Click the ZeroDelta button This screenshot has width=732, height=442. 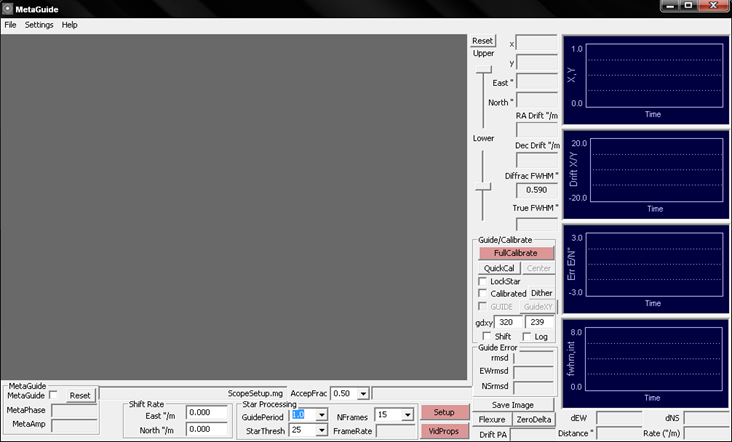pyautogui.click(x=532, y=419)
